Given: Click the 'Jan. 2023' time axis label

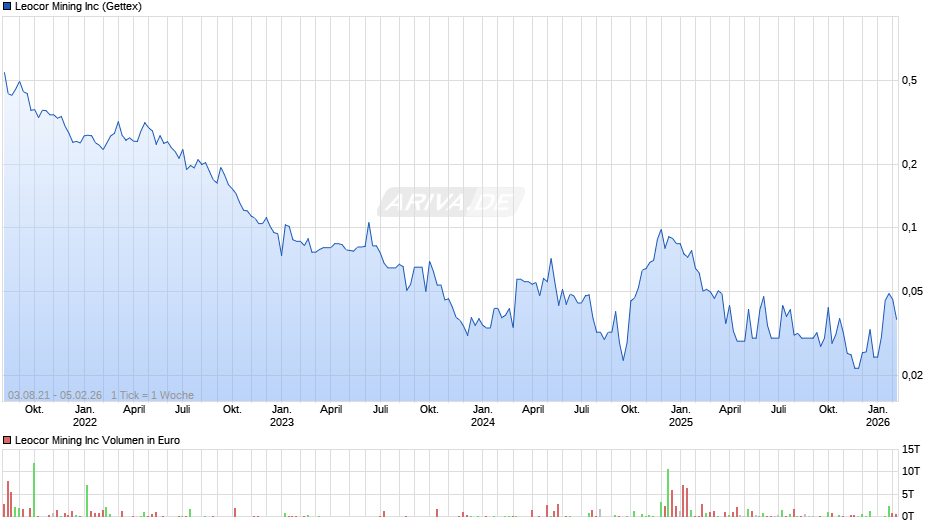Looking at the screenshot, I should [x=282, y=416].
